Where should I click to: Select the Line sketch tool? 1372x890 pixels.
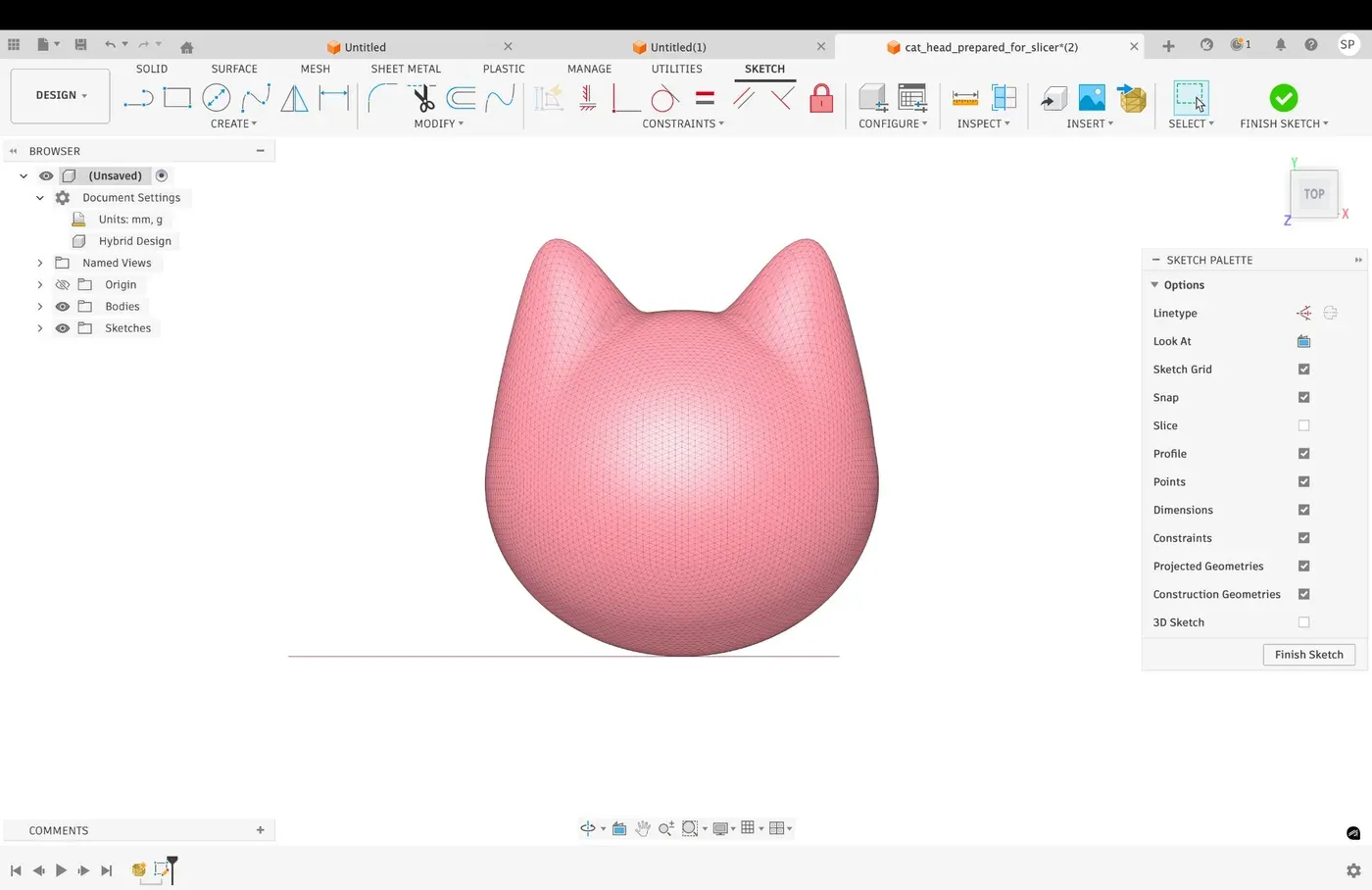pos(138,98)
